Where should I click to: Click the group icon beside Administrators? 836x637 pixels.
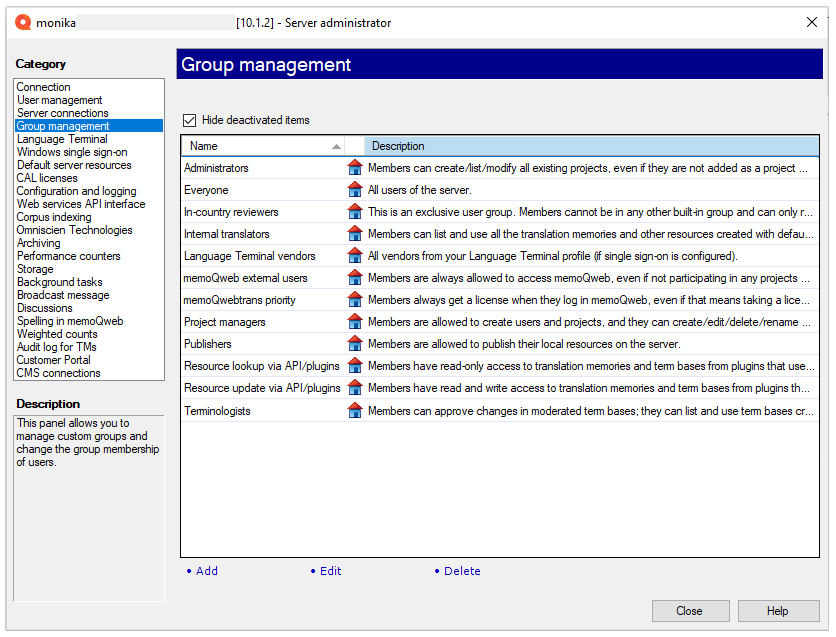coord(355,168)
